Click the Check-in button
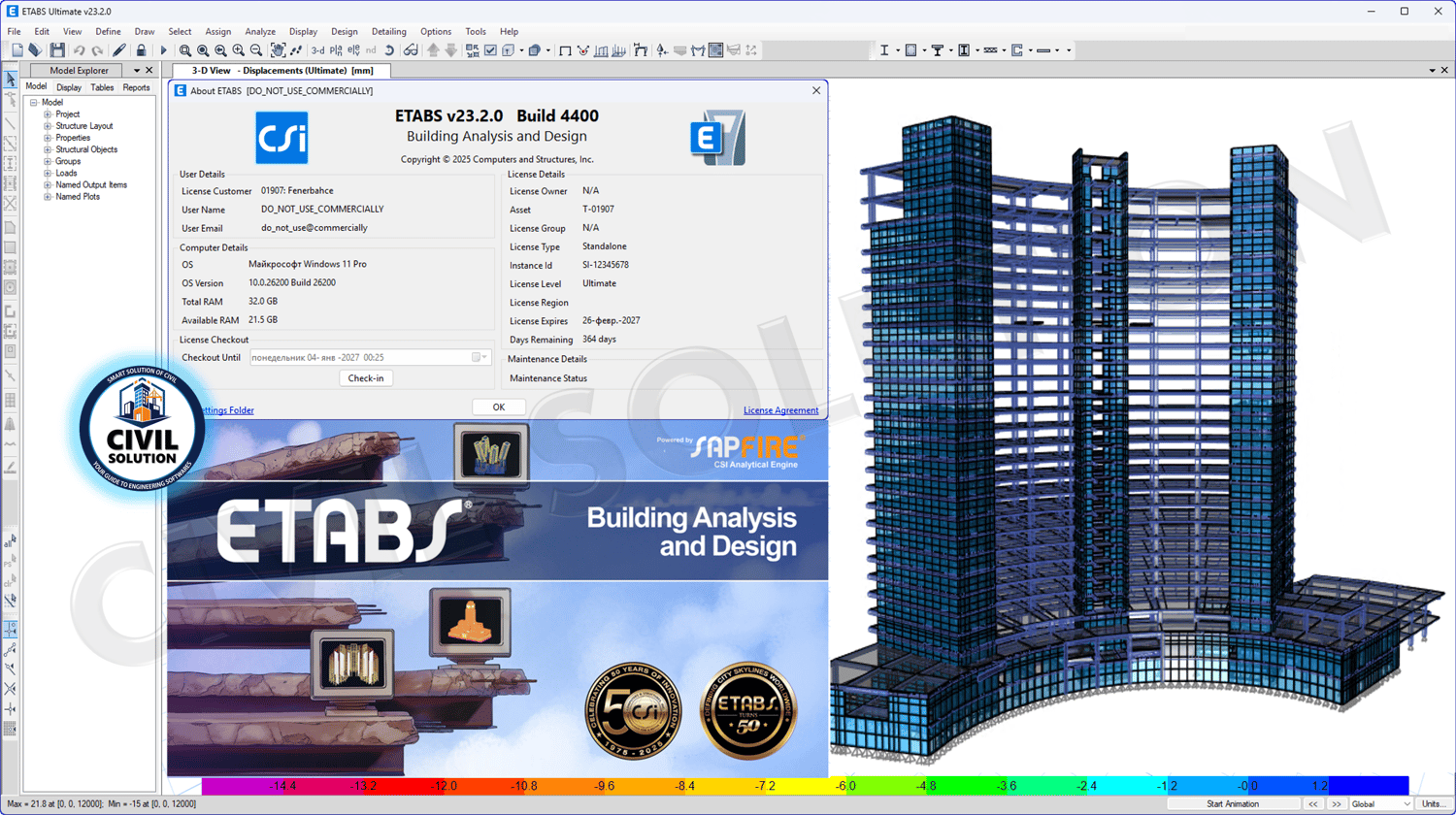The image size is (1456, 815). point(366,378)
